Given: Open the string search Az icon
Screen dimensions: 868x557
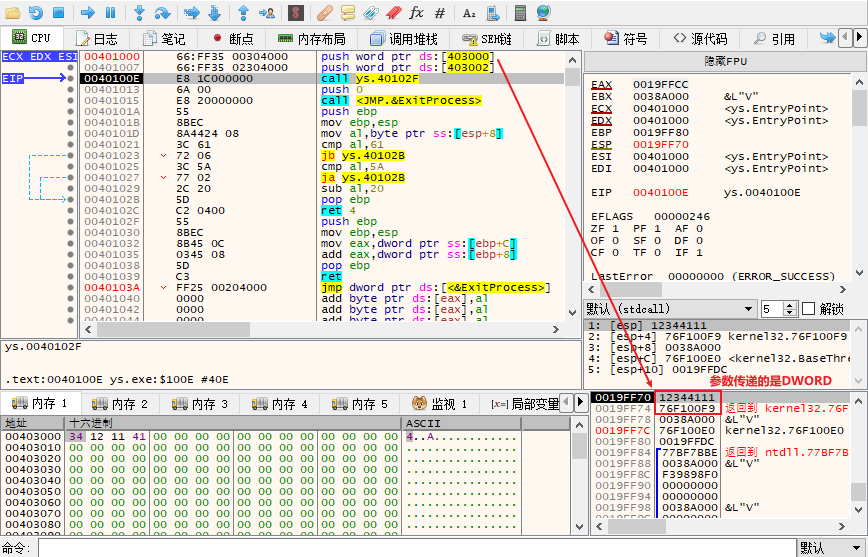Looking at the screenshot, I should [469, 12].
